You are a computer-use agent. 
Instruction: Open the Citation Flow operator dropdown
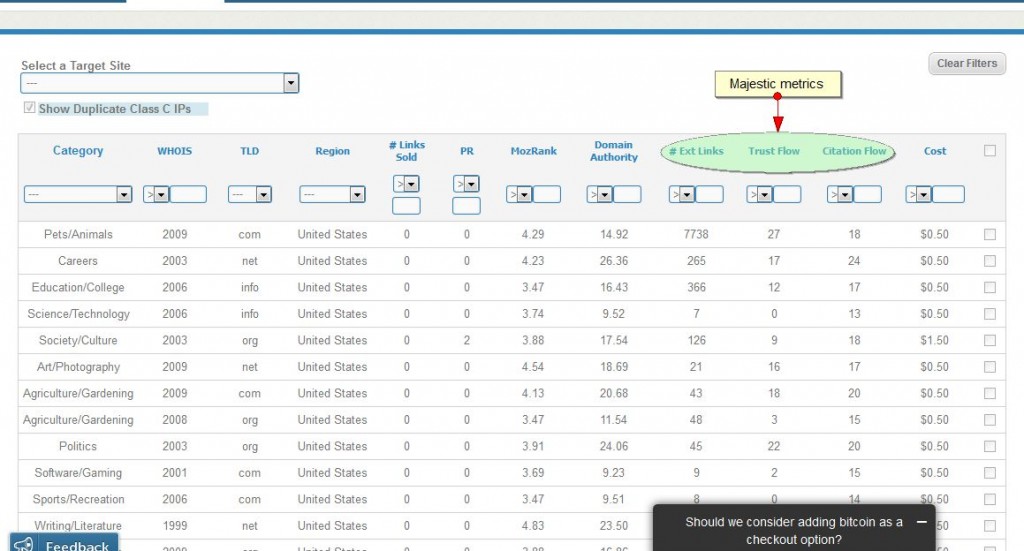(840, 194)
